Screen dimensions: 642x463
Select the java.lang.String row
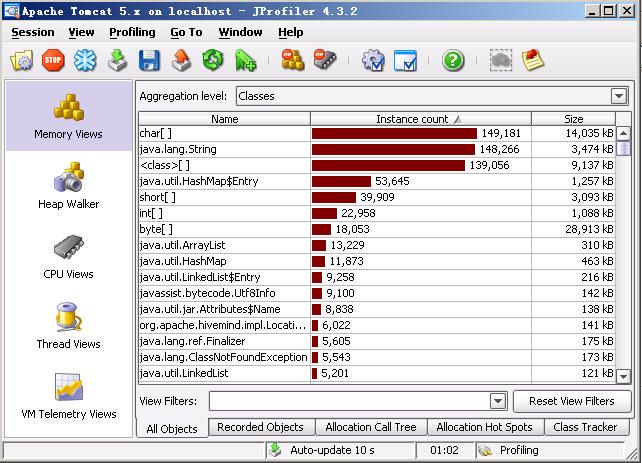[x=377, y=149]
